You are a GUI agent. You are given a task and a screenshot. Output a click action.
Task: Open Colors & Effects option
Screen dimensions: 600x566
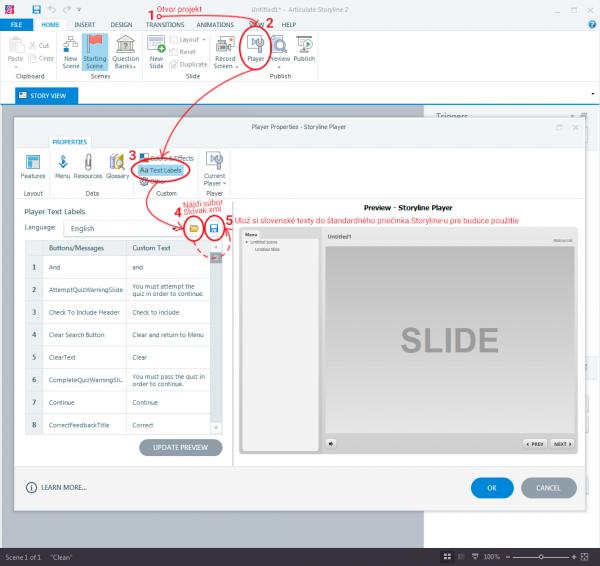point(166,158)
